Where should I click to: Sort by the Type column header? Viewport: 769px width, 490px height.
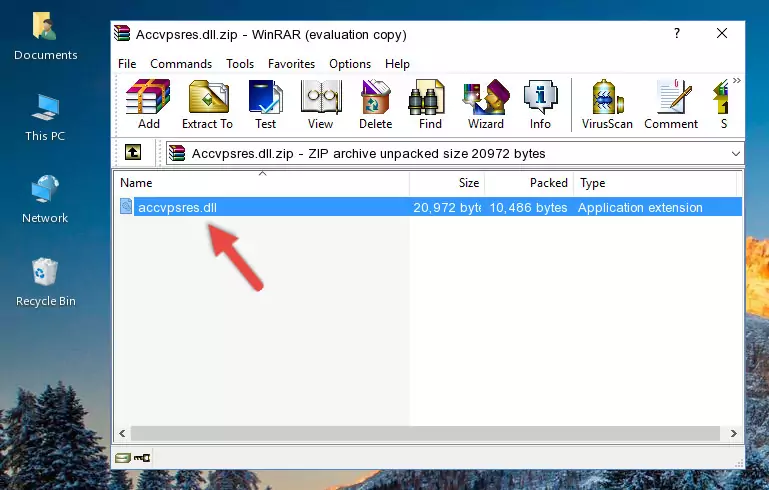click(655, 183)
